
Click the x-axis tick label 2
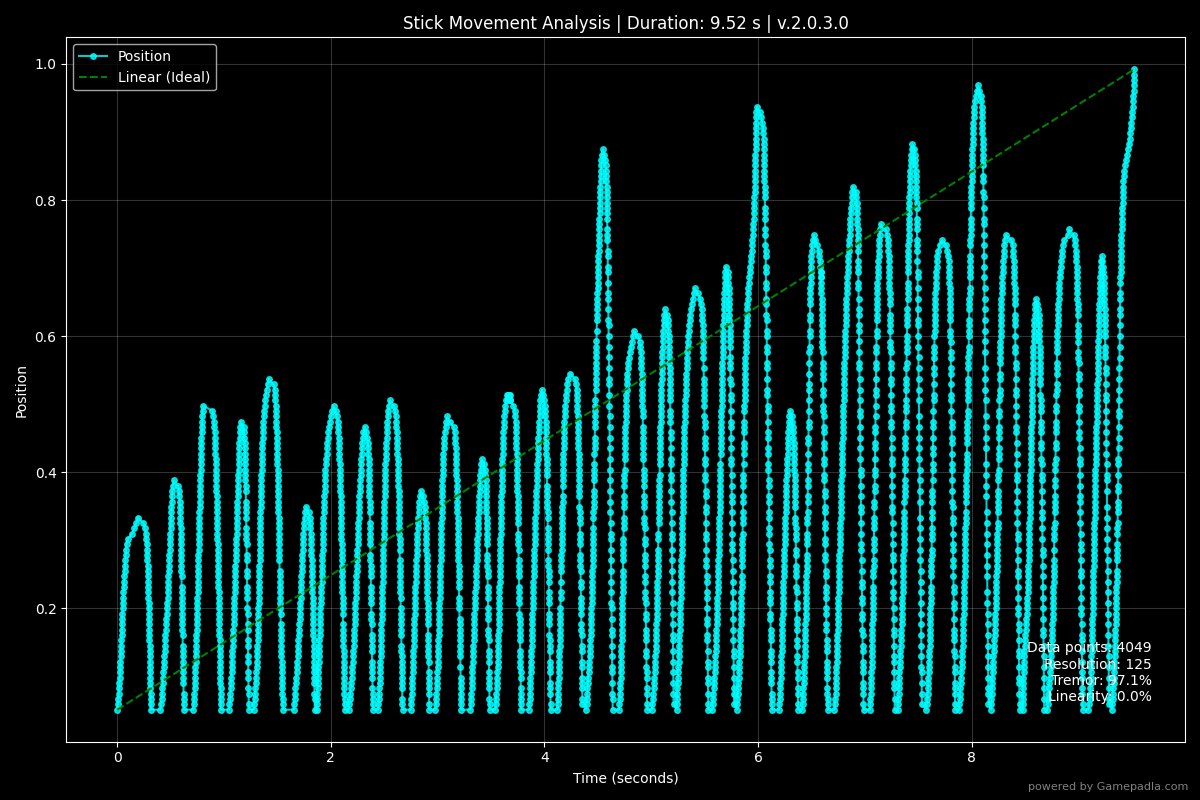(x=331, y=757)
